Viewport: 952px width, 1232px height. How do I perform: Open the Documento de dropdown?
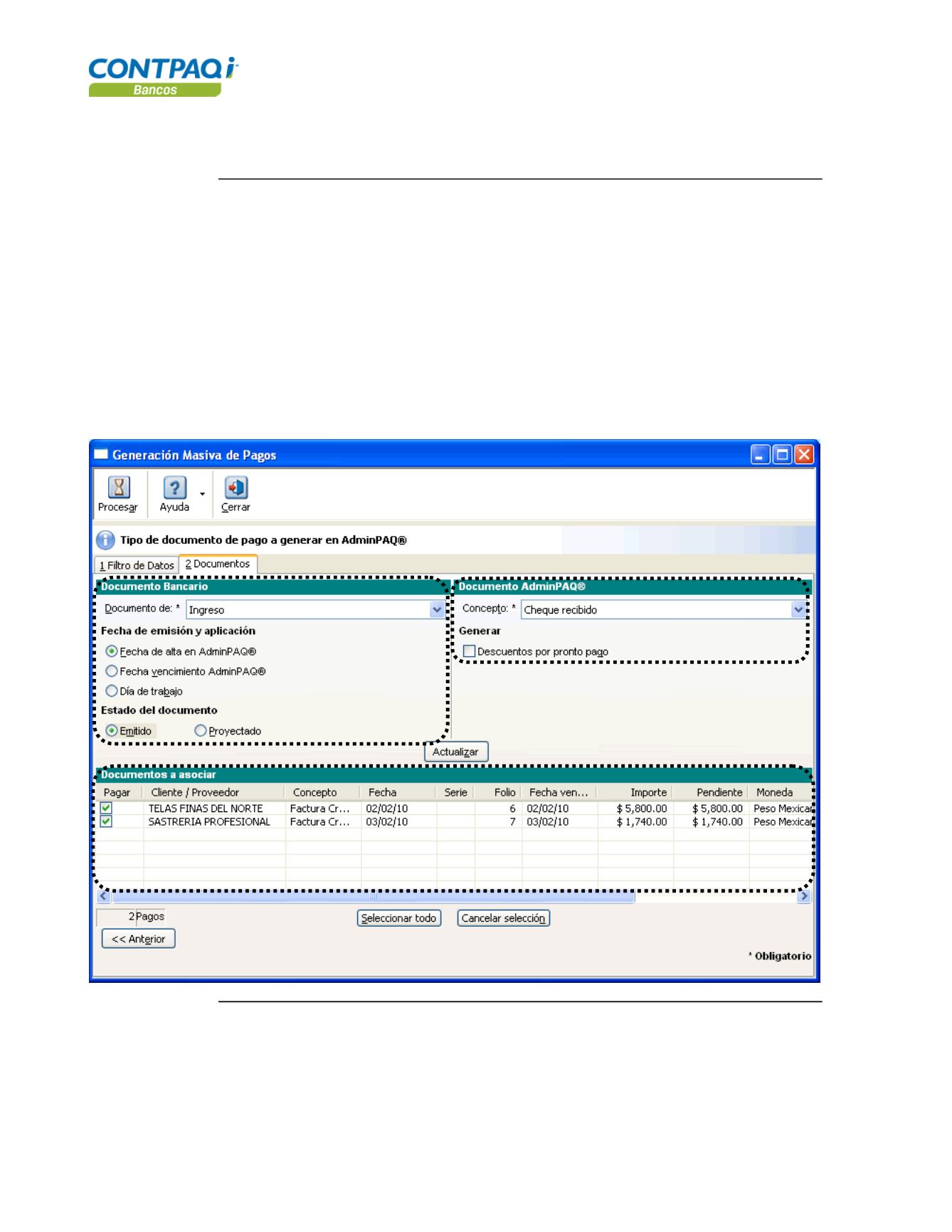click(x=437, y=610)
